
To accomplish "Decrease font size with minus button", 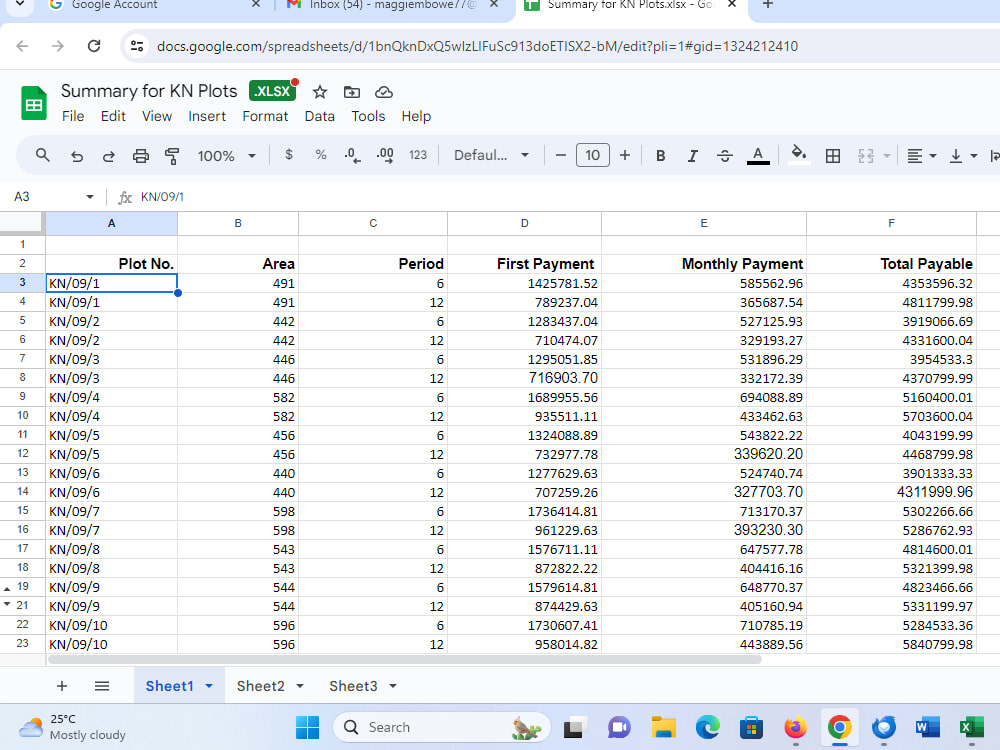I will click(561, 155).
